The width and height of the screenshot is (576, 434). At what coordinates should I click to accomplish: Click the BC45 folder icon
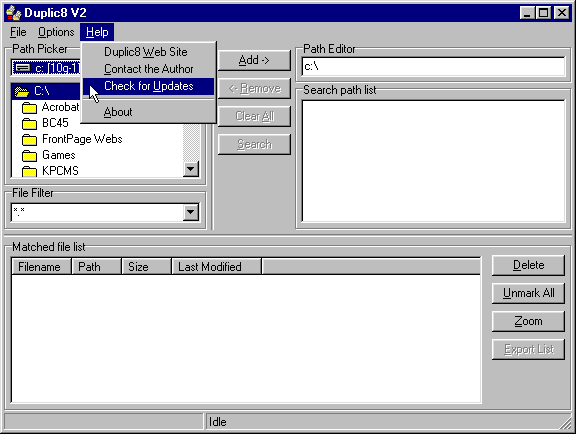pos(29,124)
